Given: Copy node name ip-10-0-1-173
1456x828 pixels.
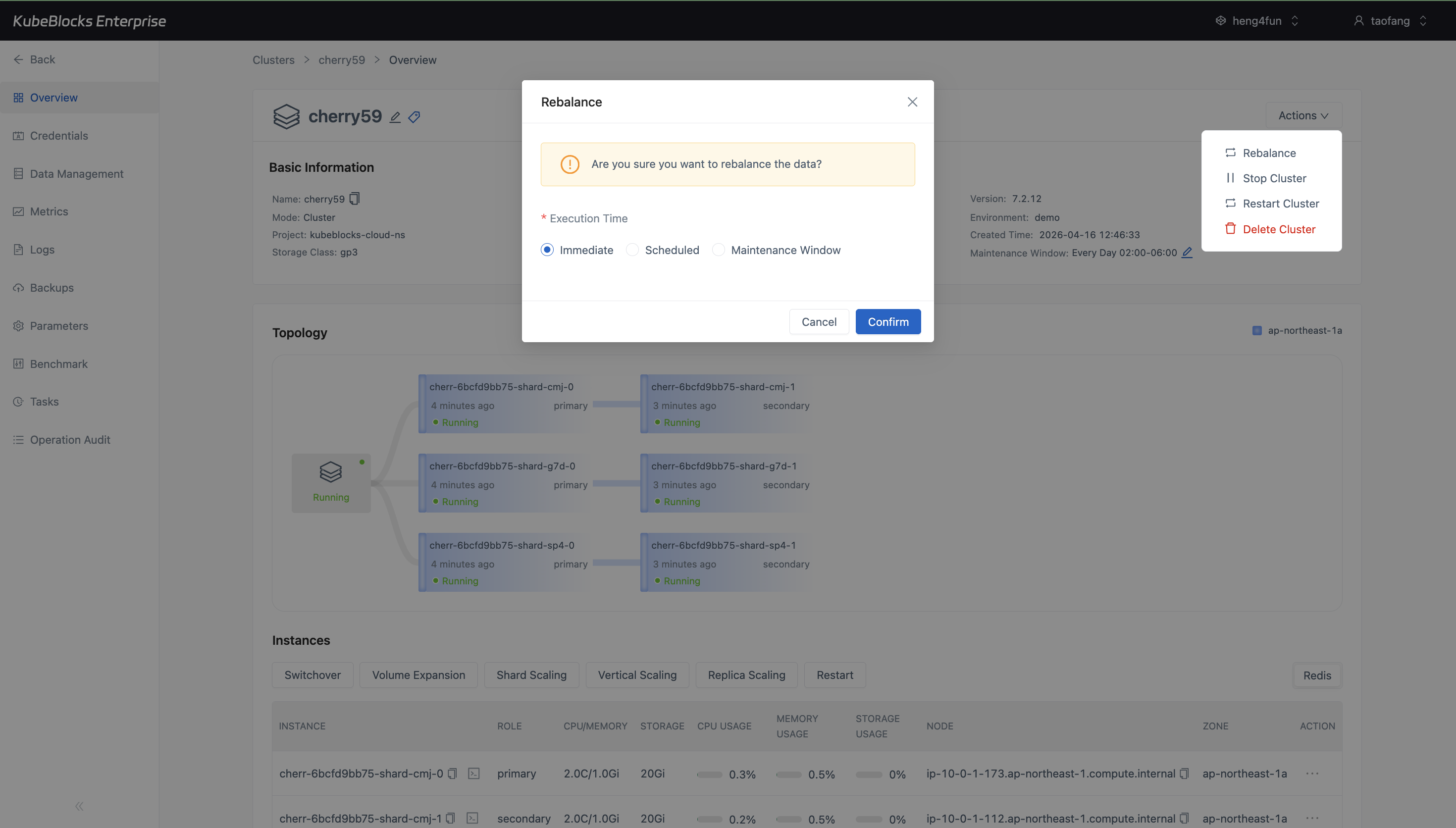Looking at the screenshot, I should 1184,774.
